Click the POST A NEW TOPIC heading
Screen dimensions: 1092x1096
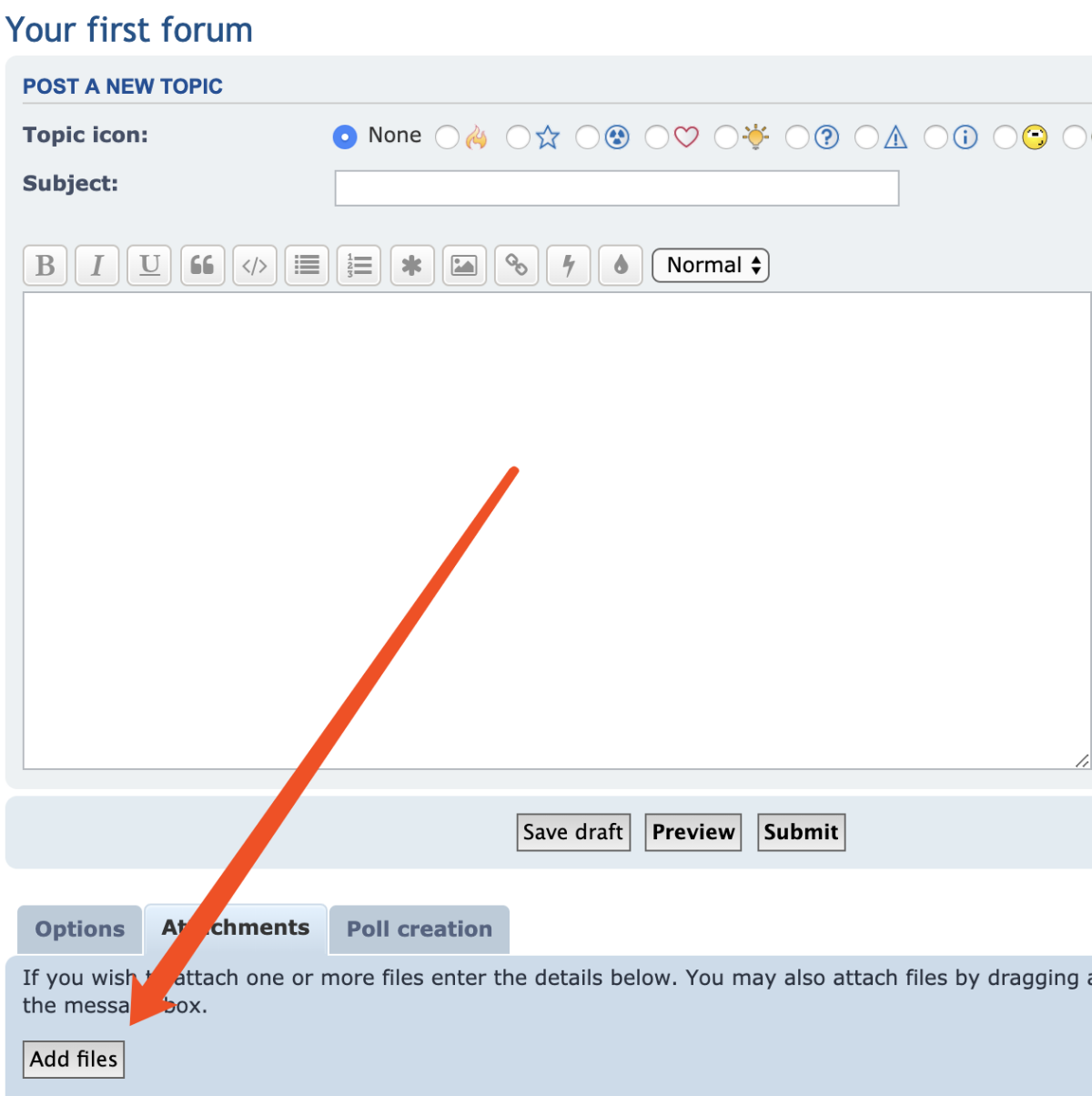123,86
